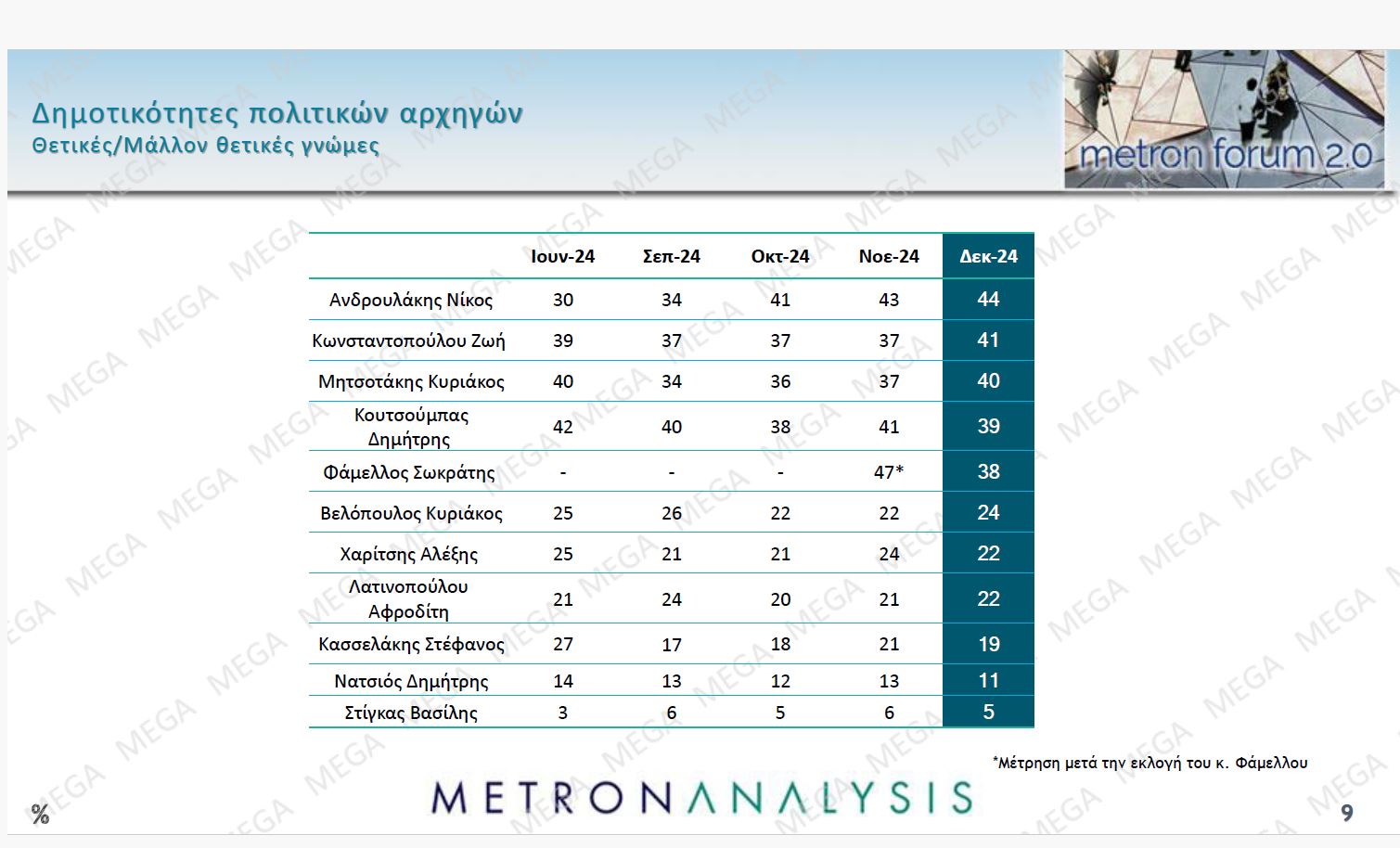
Task: Click the Σεπ-24 column header
Action: click(x=671, y=256)
